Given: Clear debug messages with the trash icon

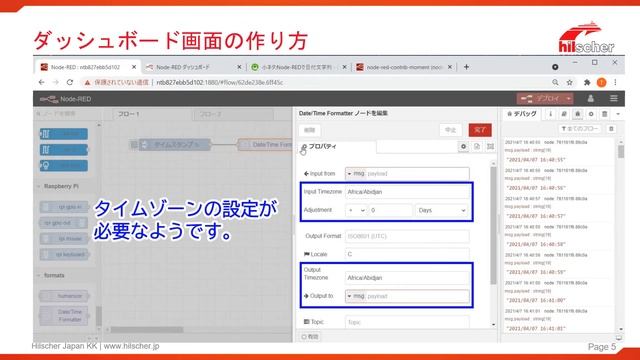Looking at the screenshot, I should [611, 129].
